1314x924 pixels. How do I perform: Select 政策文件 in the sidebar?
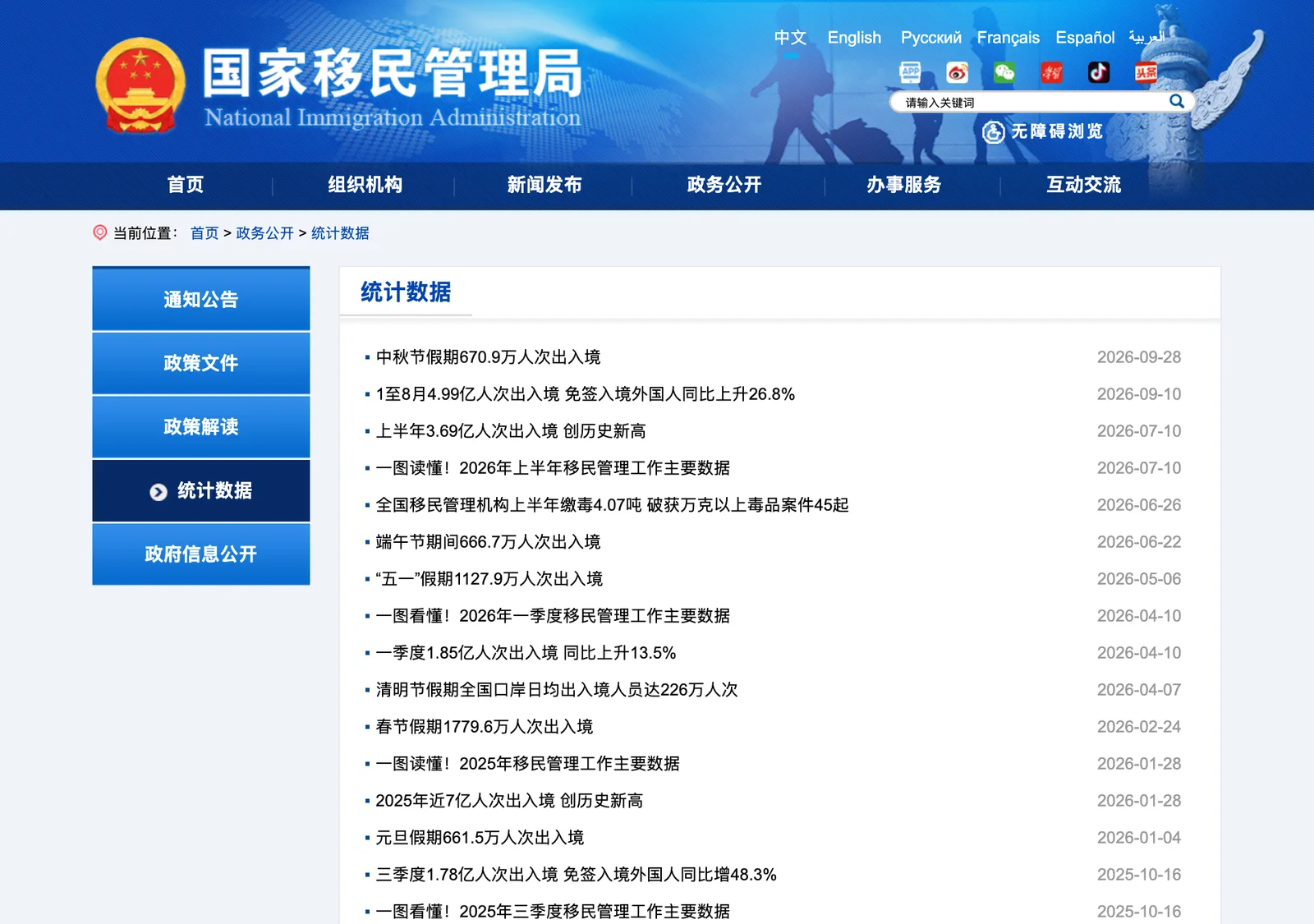click(x=201, y=363)
